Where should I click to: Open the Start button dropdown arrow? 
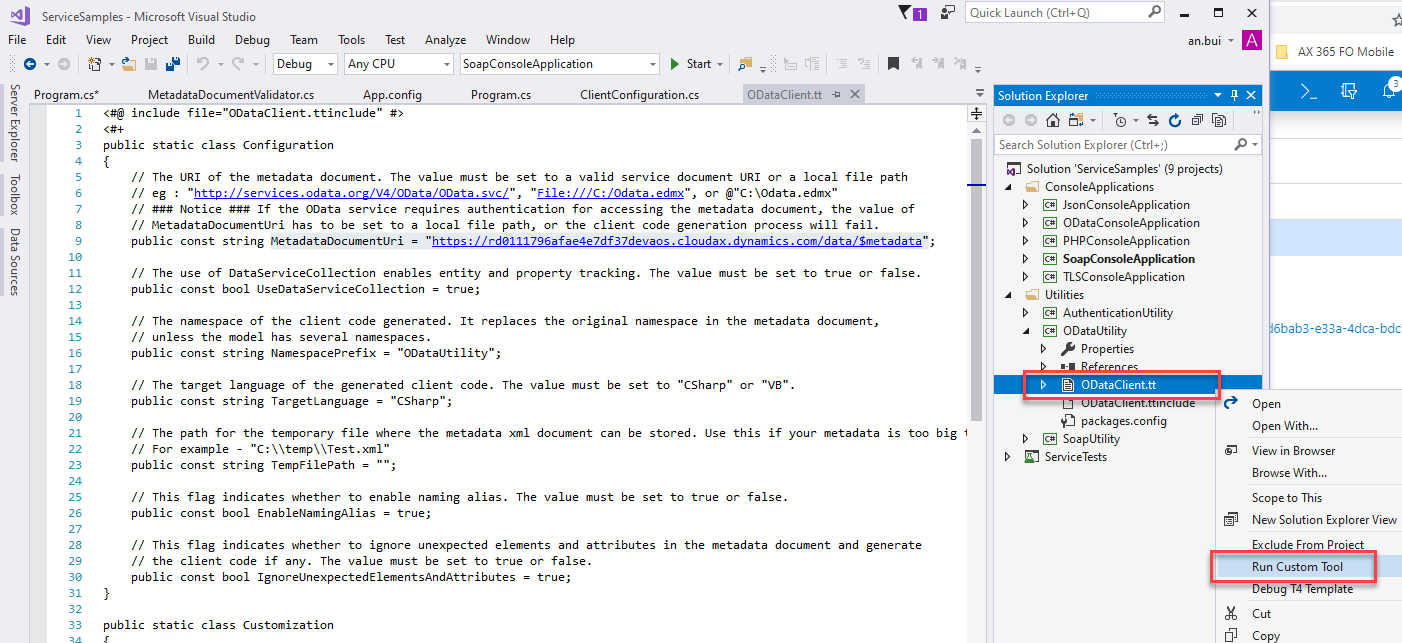point(721,64)
